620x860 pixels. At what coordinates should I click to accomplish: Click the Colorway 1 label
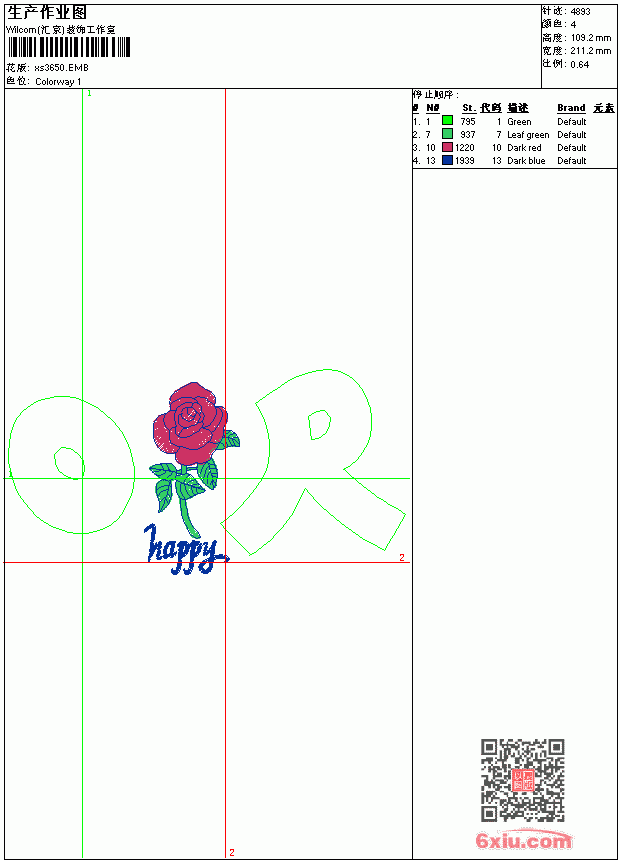58,82
